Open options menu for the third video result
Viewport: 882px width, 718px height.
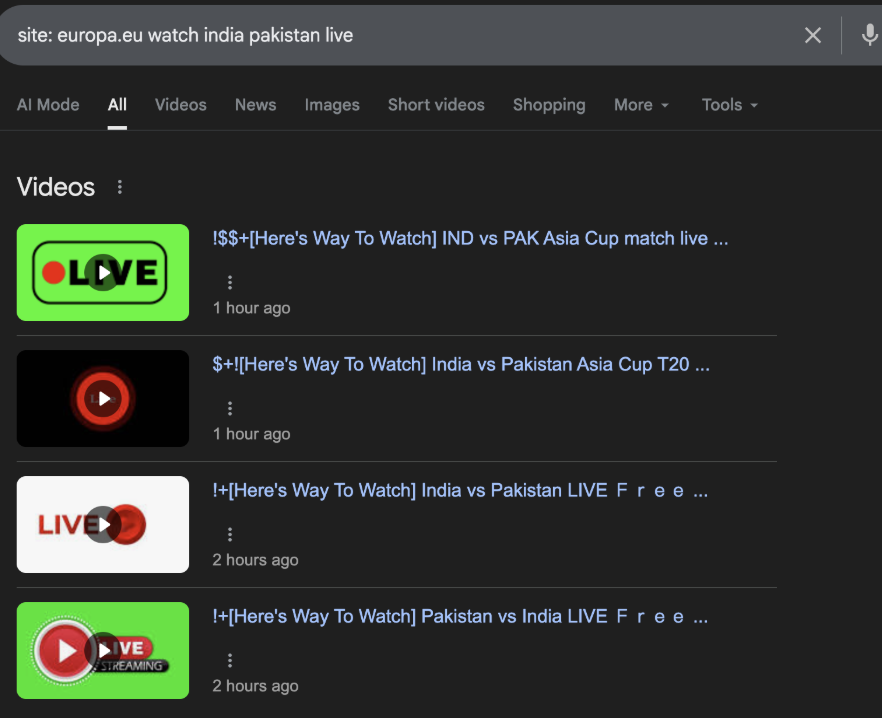tap(230, 534)
